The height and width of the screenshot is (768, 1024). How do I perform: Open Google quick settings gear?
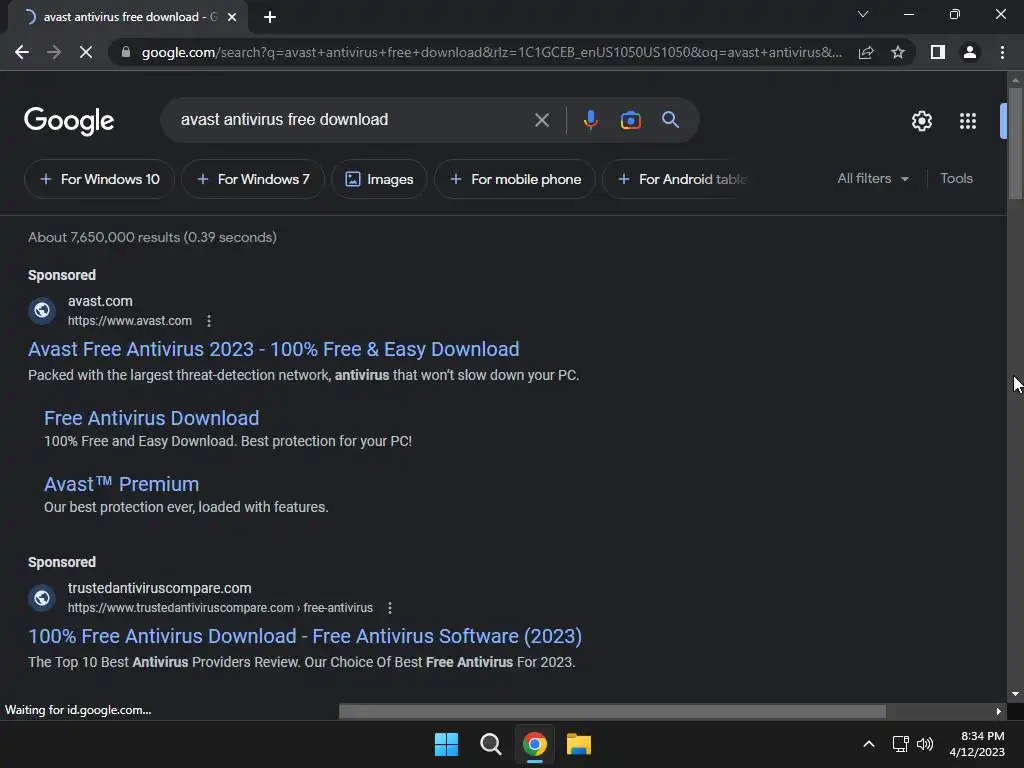[921, 121]
